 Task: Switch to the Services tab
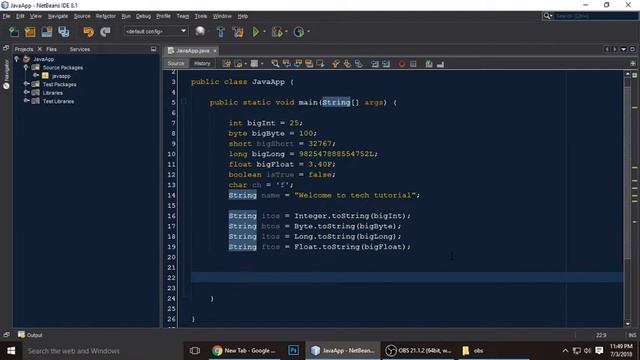coord(80,49)
